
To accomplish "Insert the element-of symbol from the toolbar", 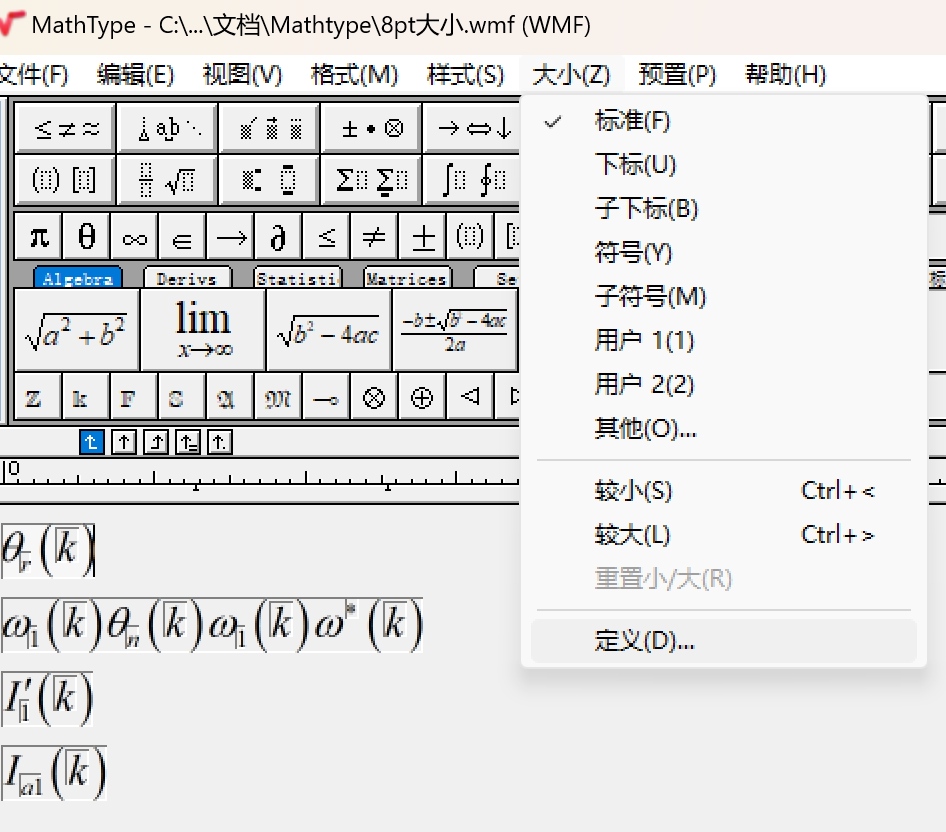I will click(x=182, y=236).
